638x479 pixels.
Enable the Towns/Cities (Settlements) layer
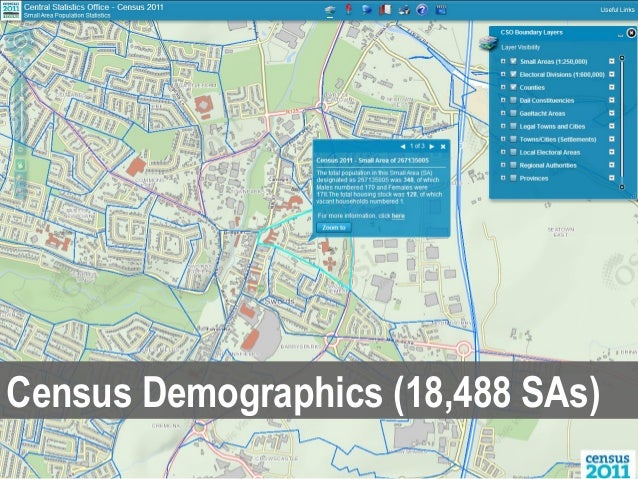click(513, 139)
